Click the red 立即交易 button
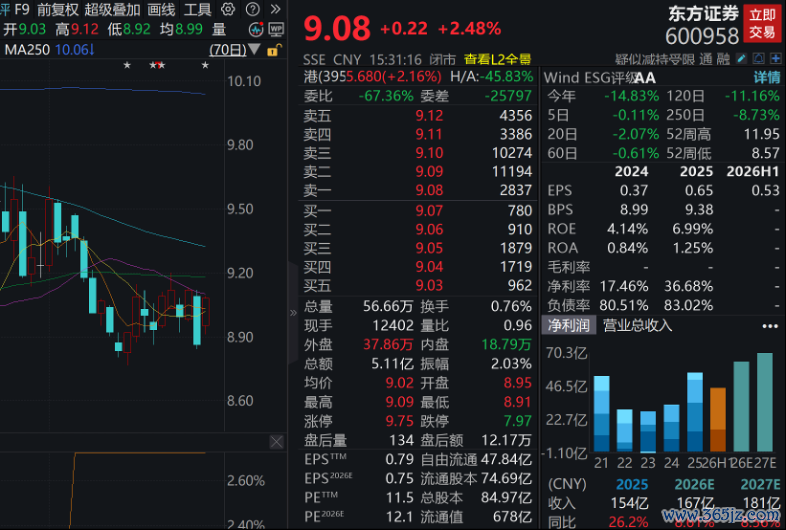Image resolution: width=786 pixels, height=530 pixels. [x=763, y=24]
